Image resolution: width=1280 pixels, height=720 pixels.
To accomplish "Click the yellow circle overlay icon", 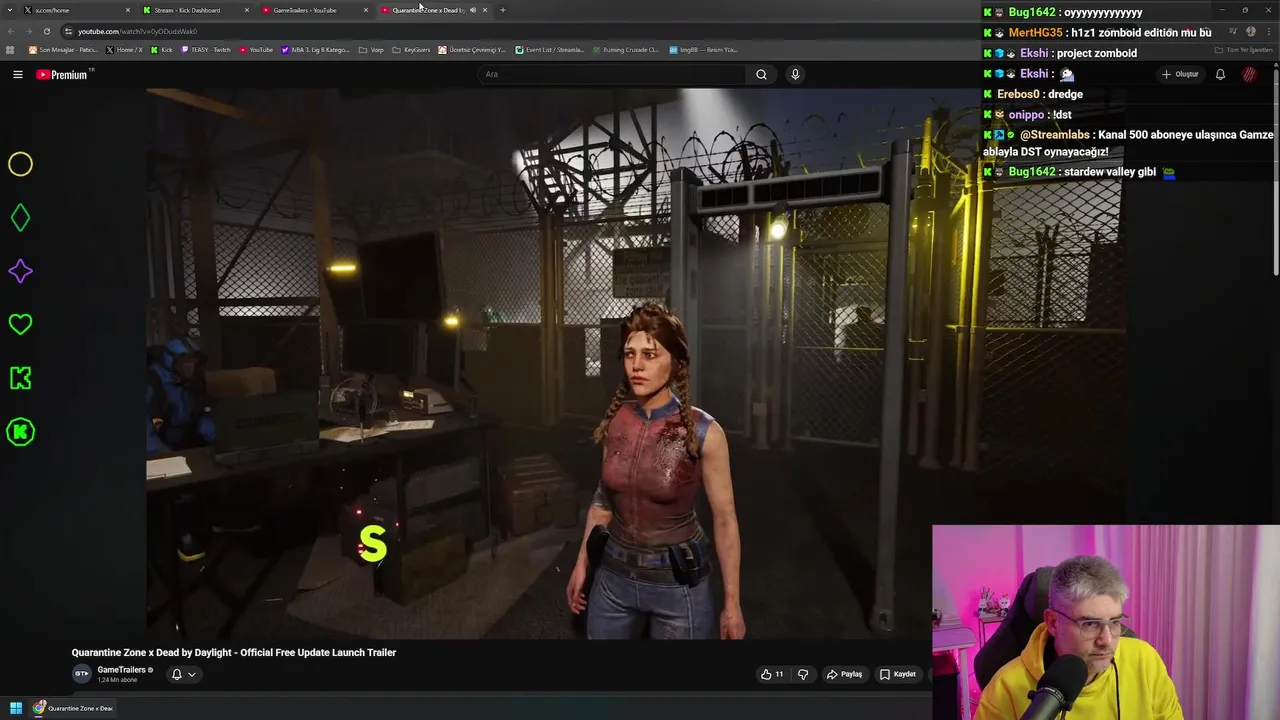I will 20,164.
